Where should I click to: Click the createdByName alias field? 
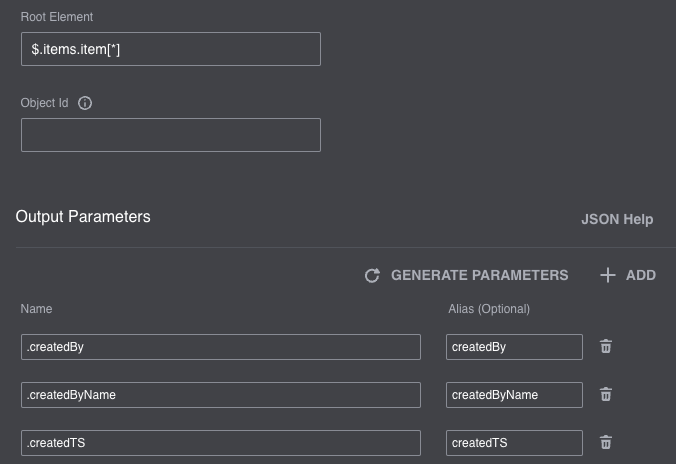(x=514, y=395)
